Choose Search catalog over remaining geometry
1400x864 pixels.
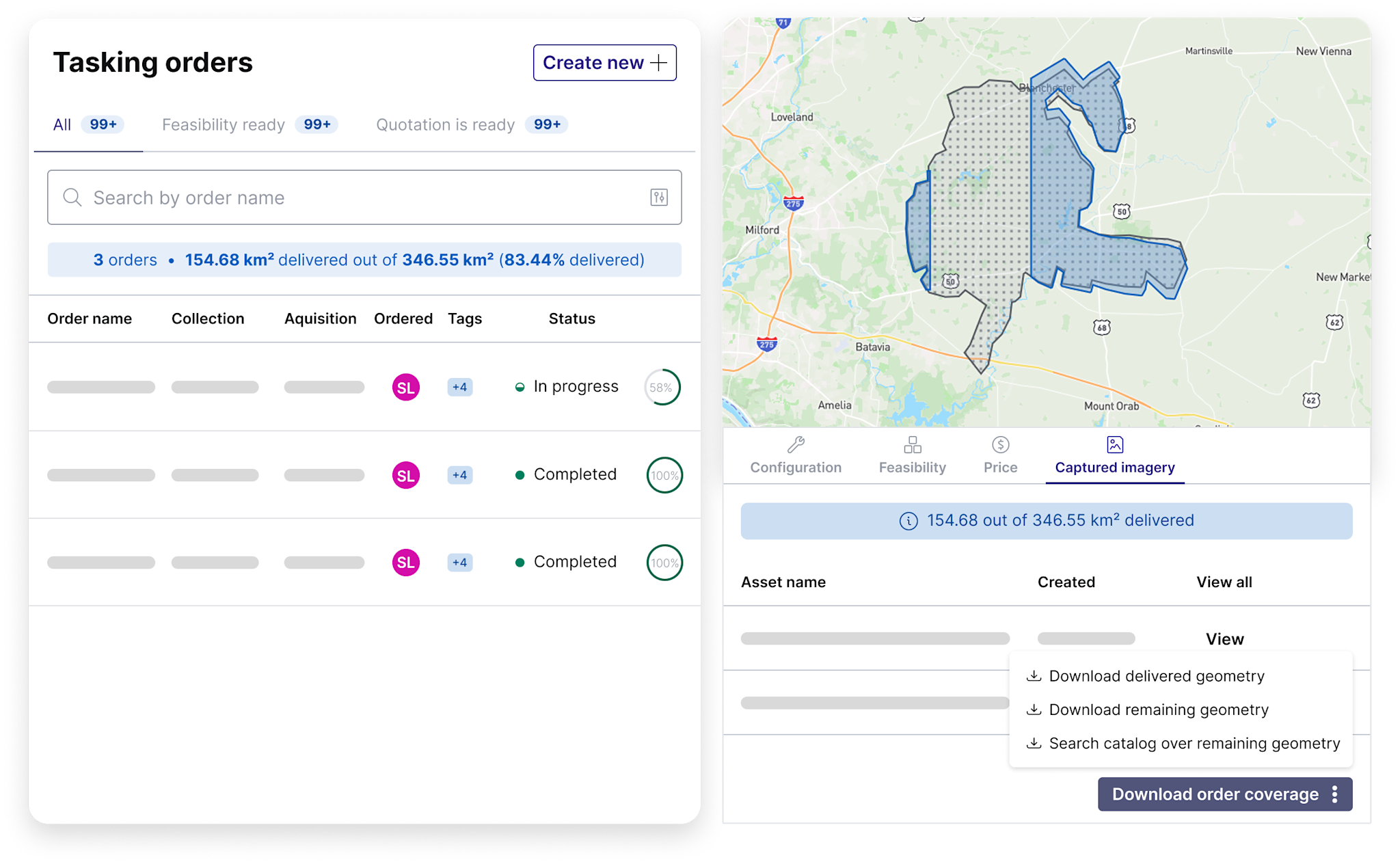click(1193, 743)
